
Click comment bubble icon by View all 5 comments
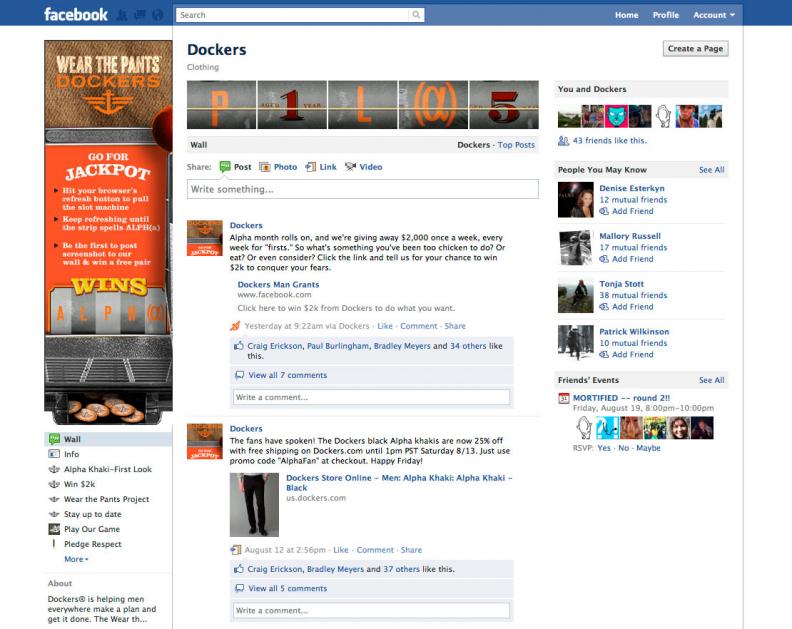(x=239, y=588)
